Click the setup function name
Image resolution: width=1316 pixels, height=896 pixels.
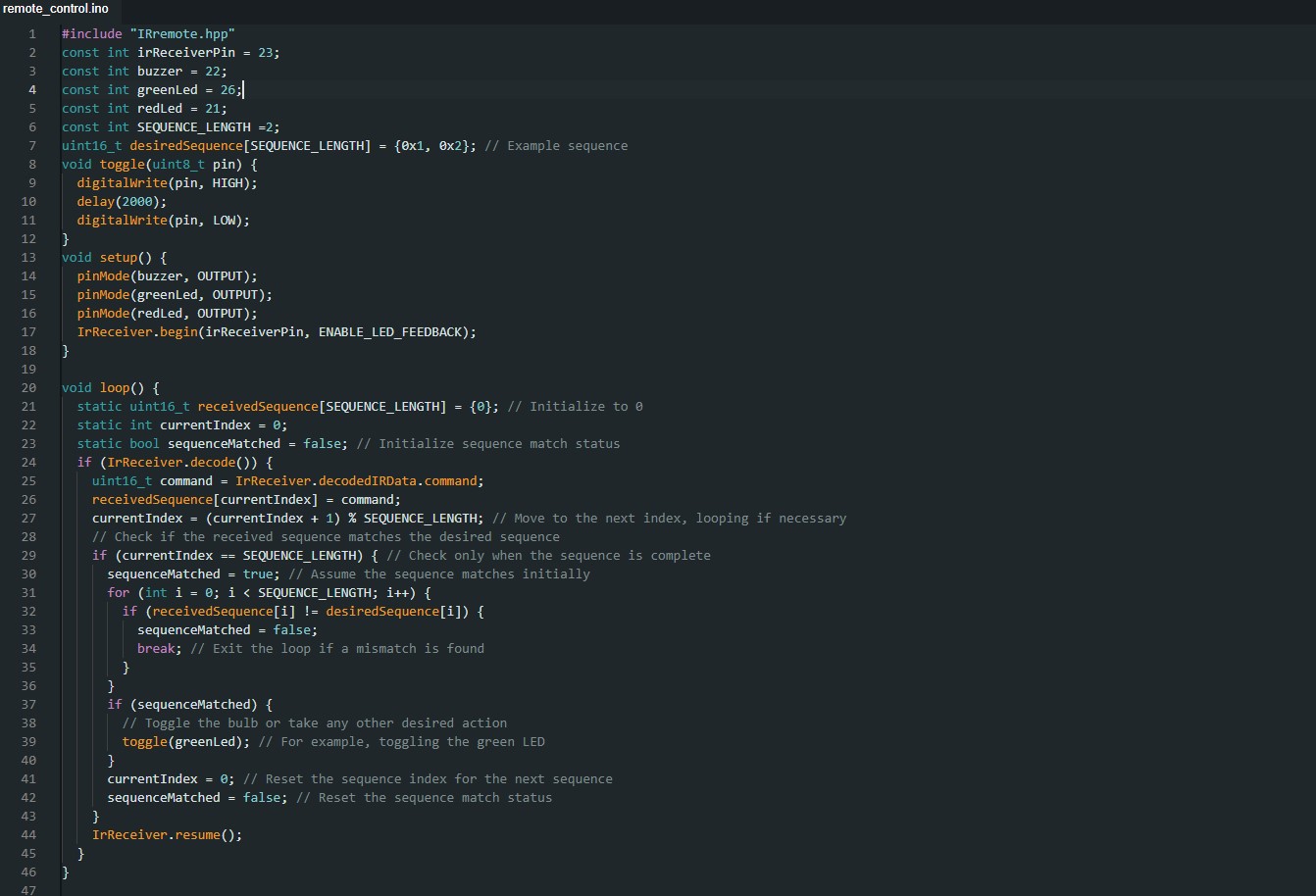119,257
